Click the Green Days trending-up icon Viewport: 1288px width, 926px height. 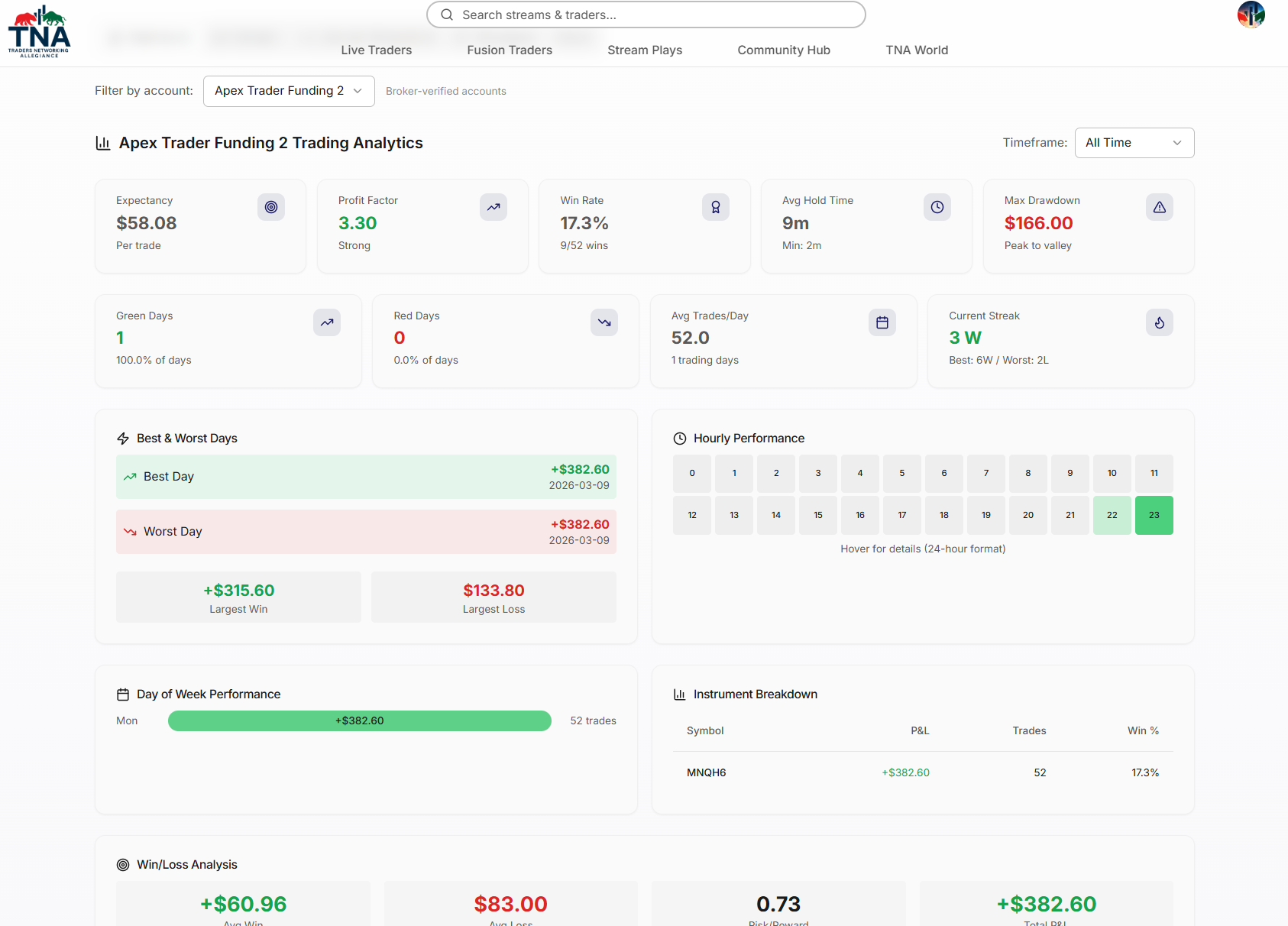[327, 322]
